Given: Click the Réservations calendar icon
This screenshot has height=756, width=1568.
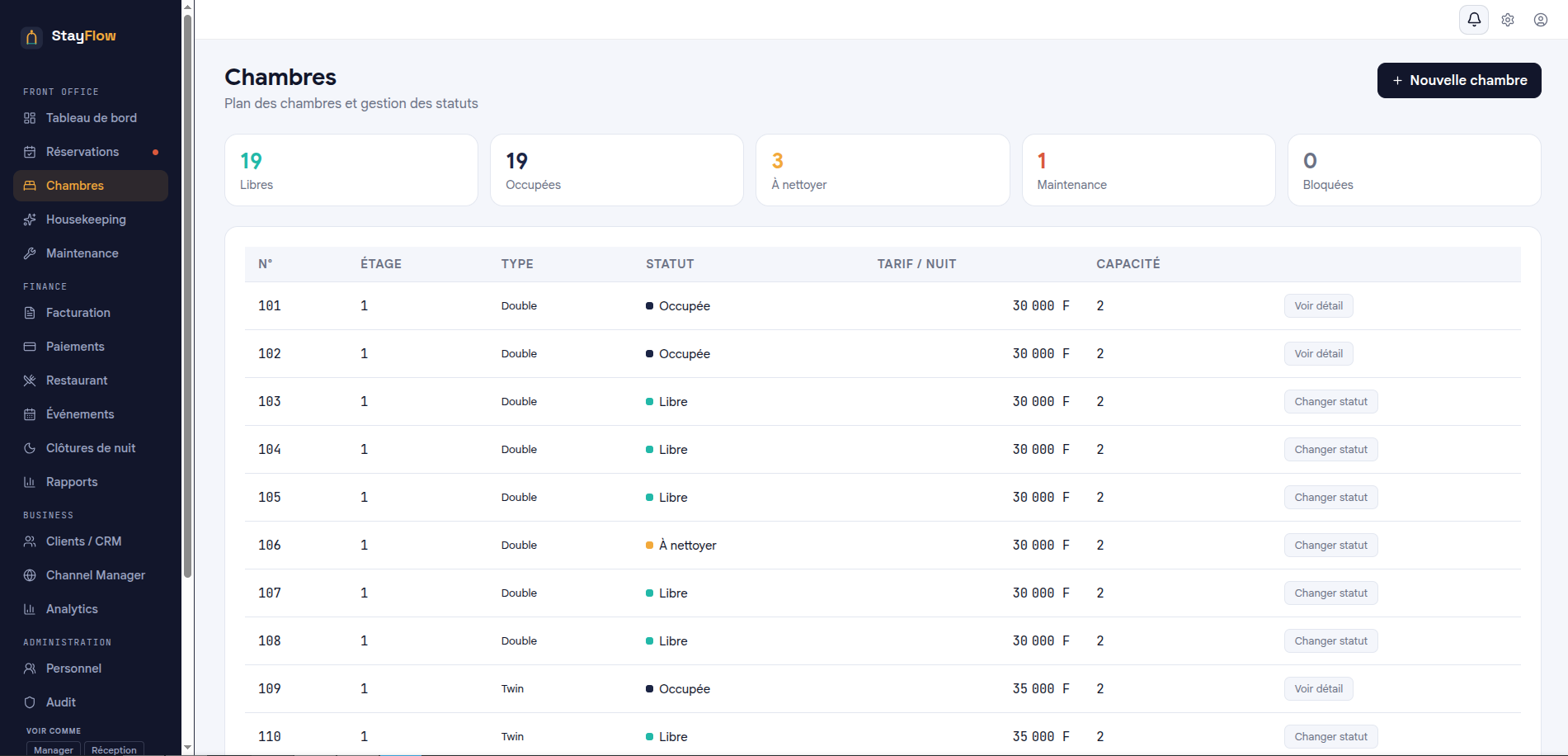Looking at the screenshot, I should 30,152.
